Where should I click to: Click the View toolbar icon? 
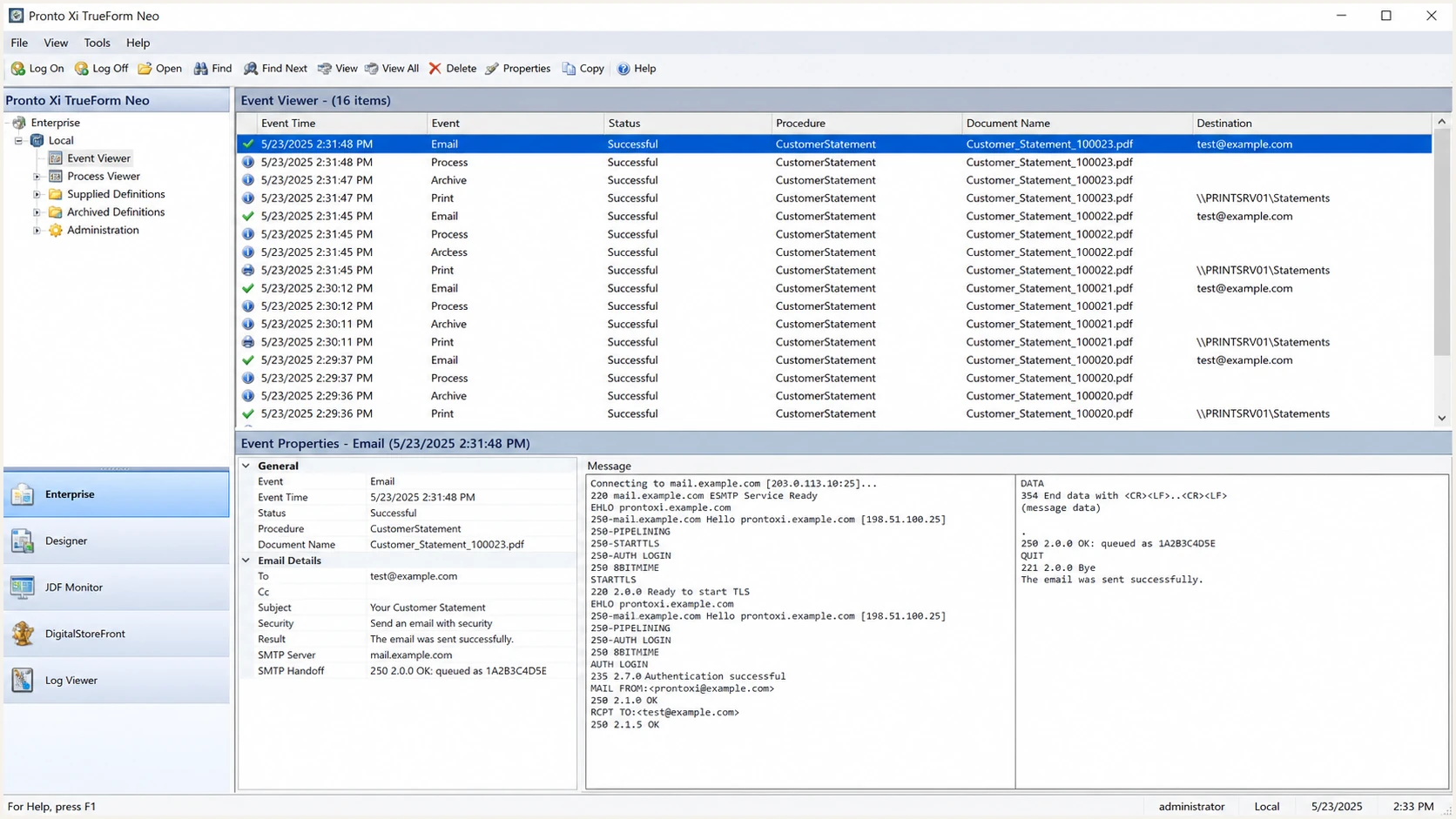point(325,69)
